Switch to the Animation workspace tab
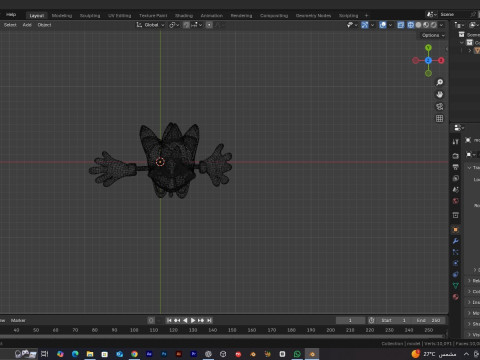The width and height of the screenshot is (480, 360). pos(211,15)
